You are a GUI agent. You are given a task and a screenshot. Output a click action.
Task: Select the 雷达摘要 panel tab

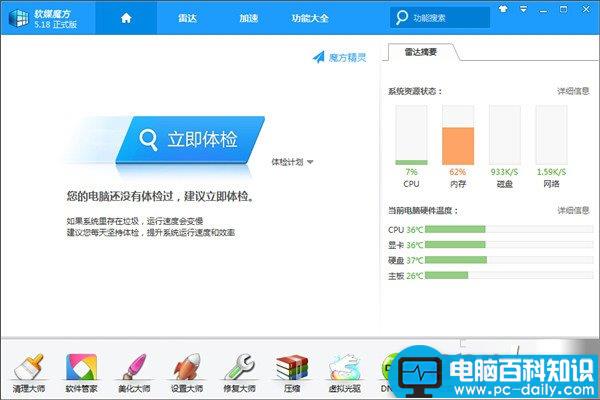(x=421, y=52)
